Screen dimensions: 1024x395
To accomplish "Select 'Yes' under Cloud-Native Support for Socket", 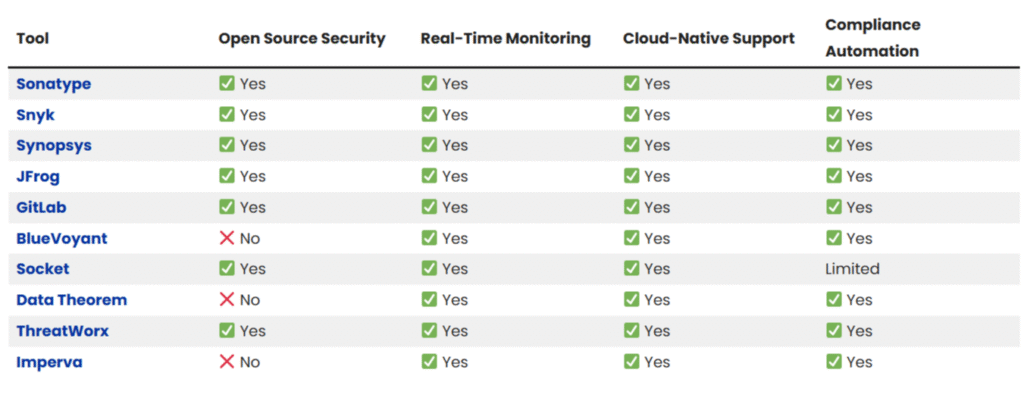I will click(658, 270).
